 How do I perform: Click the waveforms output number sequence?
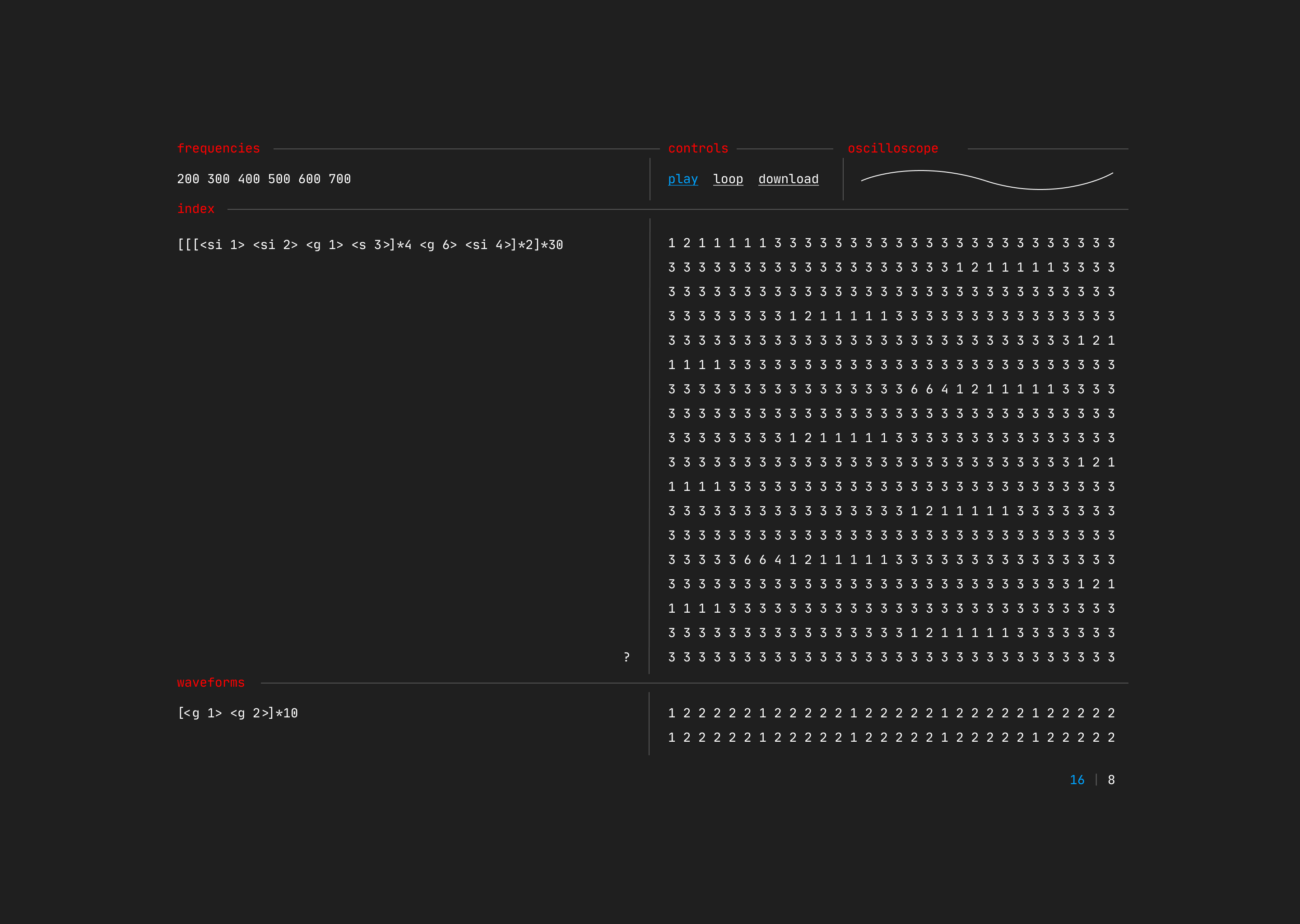[891, 725]
